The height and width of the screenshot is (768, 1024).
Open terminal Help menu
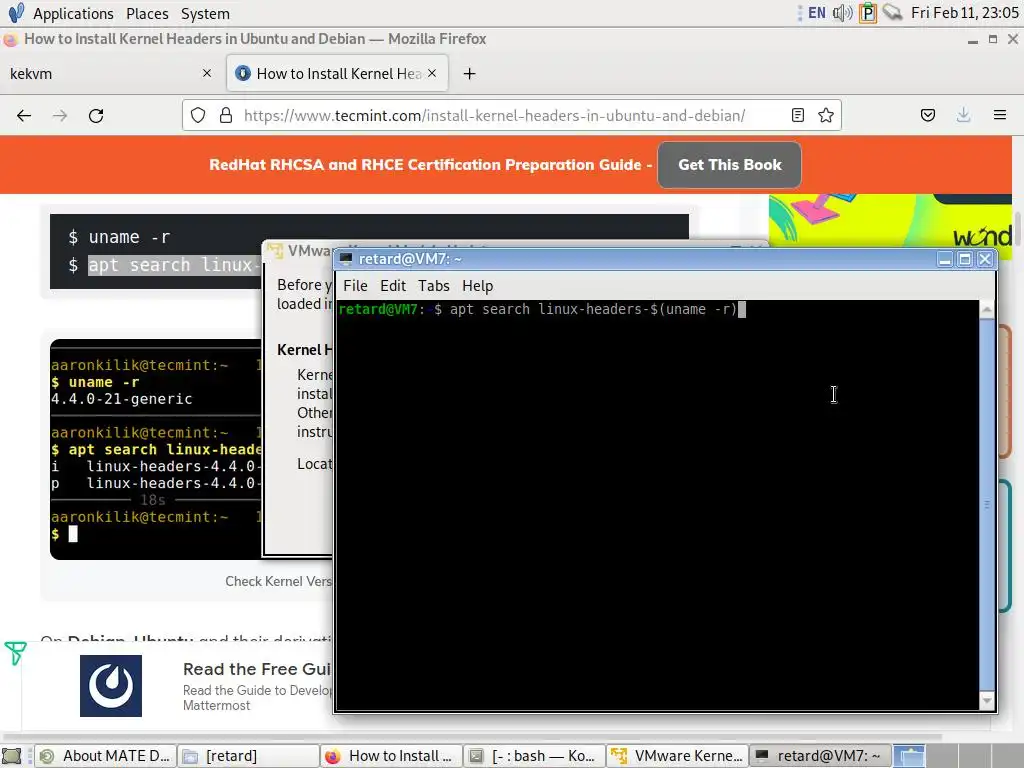[477, 286]
